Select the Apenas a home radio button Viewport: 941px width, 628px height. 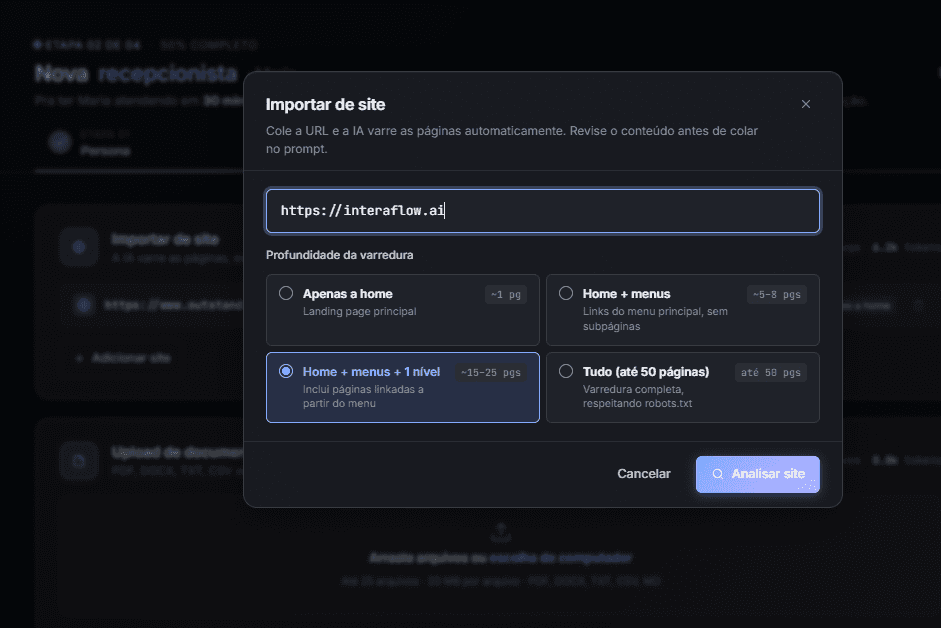pos(286,293)
